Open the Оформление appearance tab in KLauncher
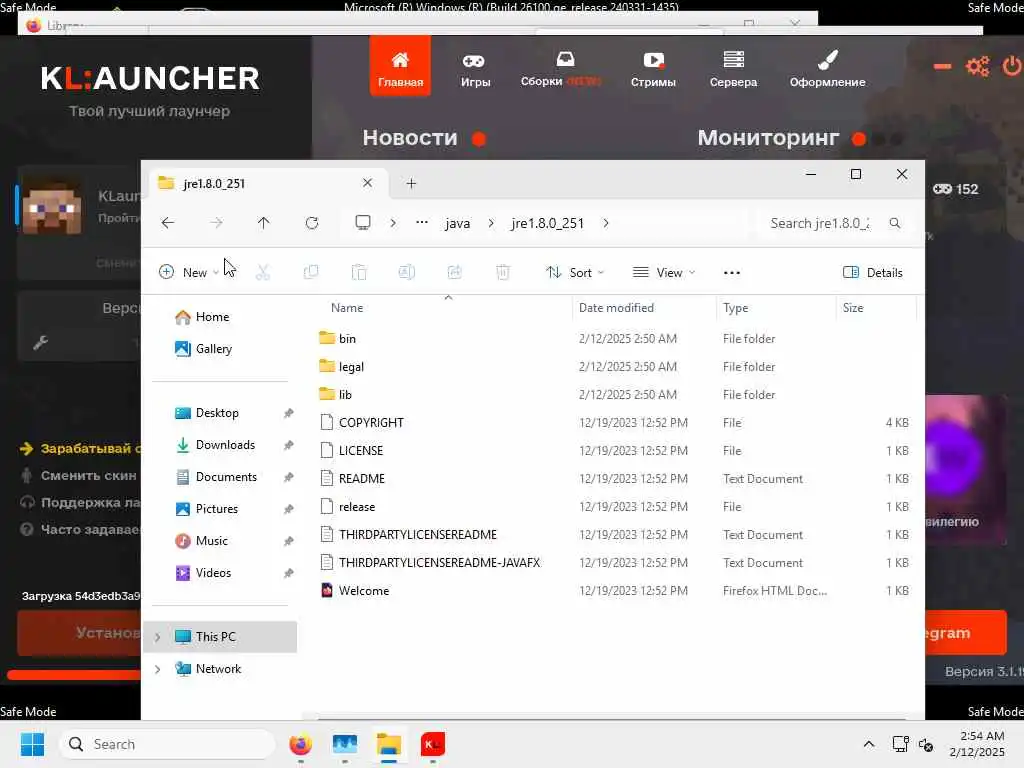1024x768 pixels. (x=827, y=70)
